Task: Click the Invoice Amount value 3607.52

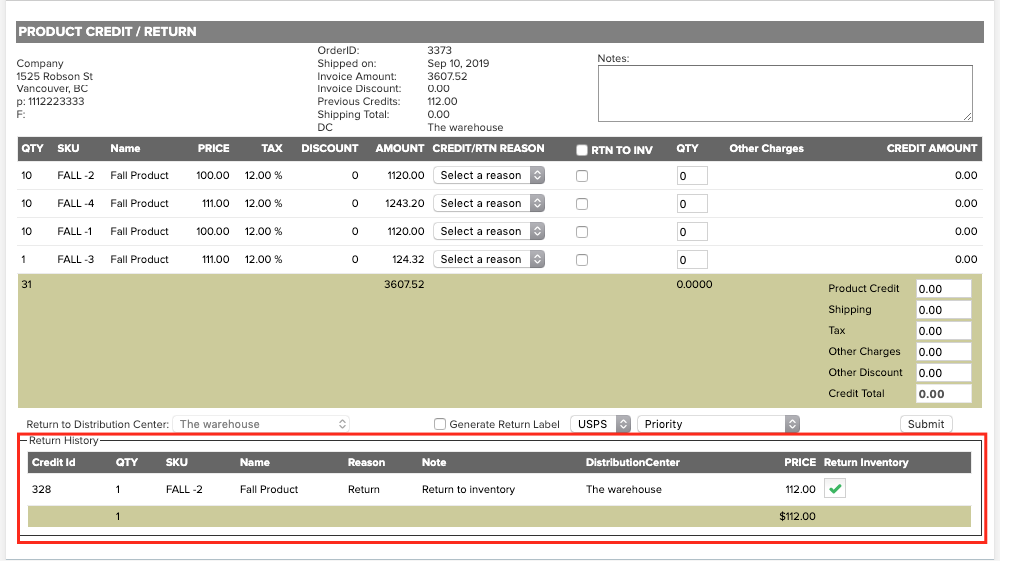Action: click(x=447, y=76)
